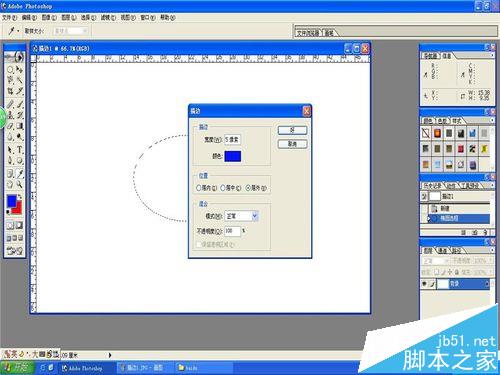The height and width of the screenshot is (375, 500).
Task: Switch to Quick Mask mode
Action: (x=19, y=225)
